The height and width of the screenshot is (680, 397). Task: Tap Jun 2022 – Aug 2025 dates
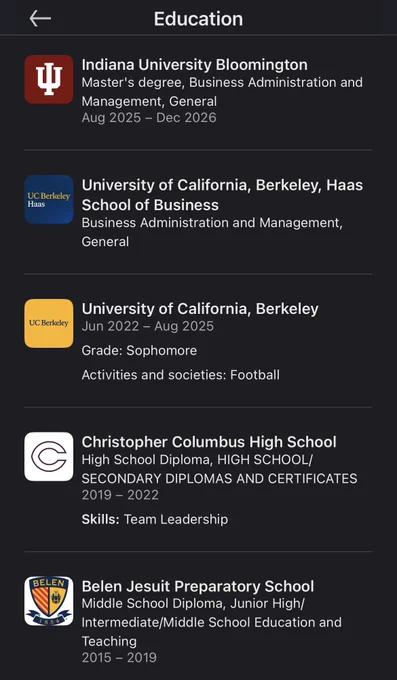(x=148, y=326)
